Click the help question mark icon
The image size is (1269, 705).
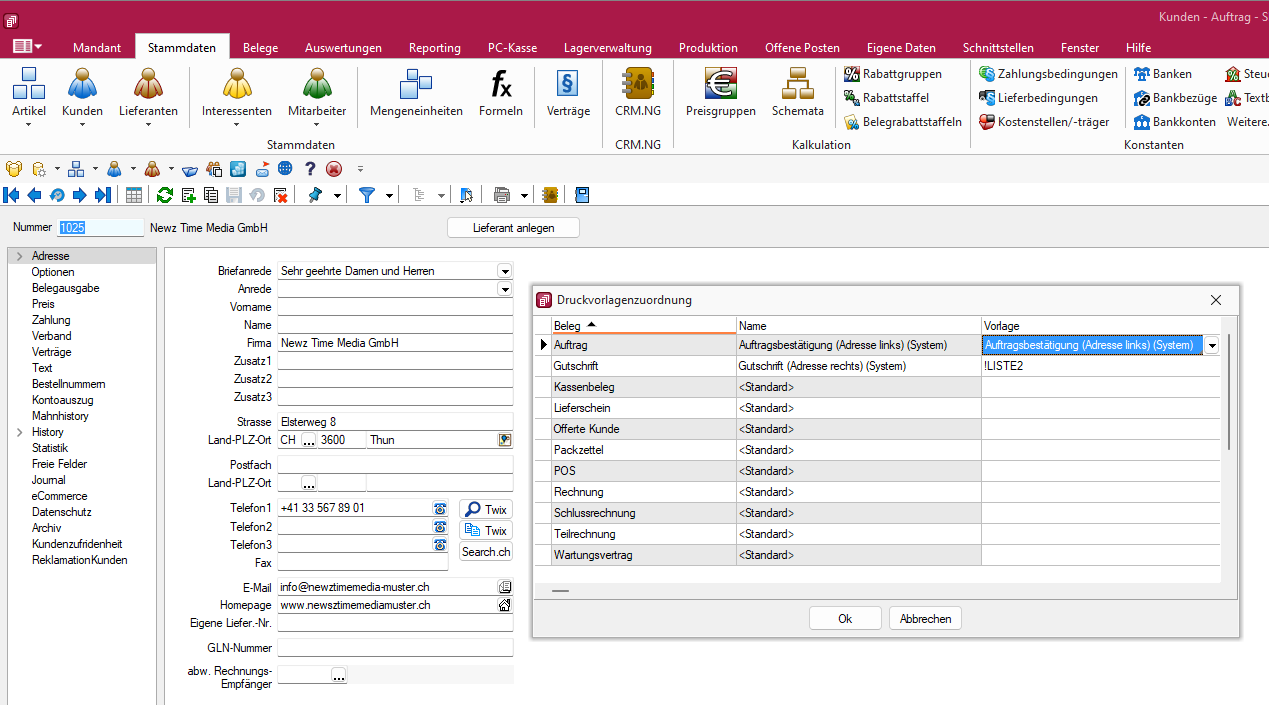pyautogui.click(x=310, y=169)
